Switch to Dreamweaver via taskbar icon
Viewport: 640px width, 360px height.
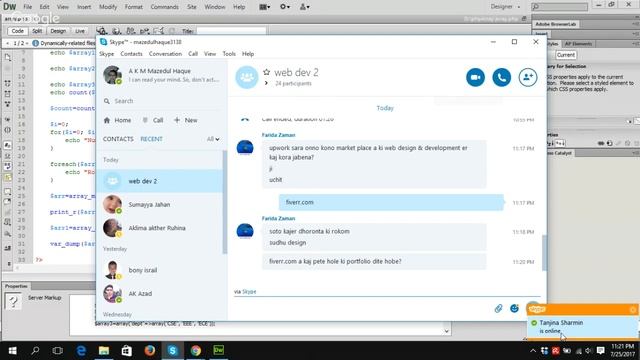[219, 351]
